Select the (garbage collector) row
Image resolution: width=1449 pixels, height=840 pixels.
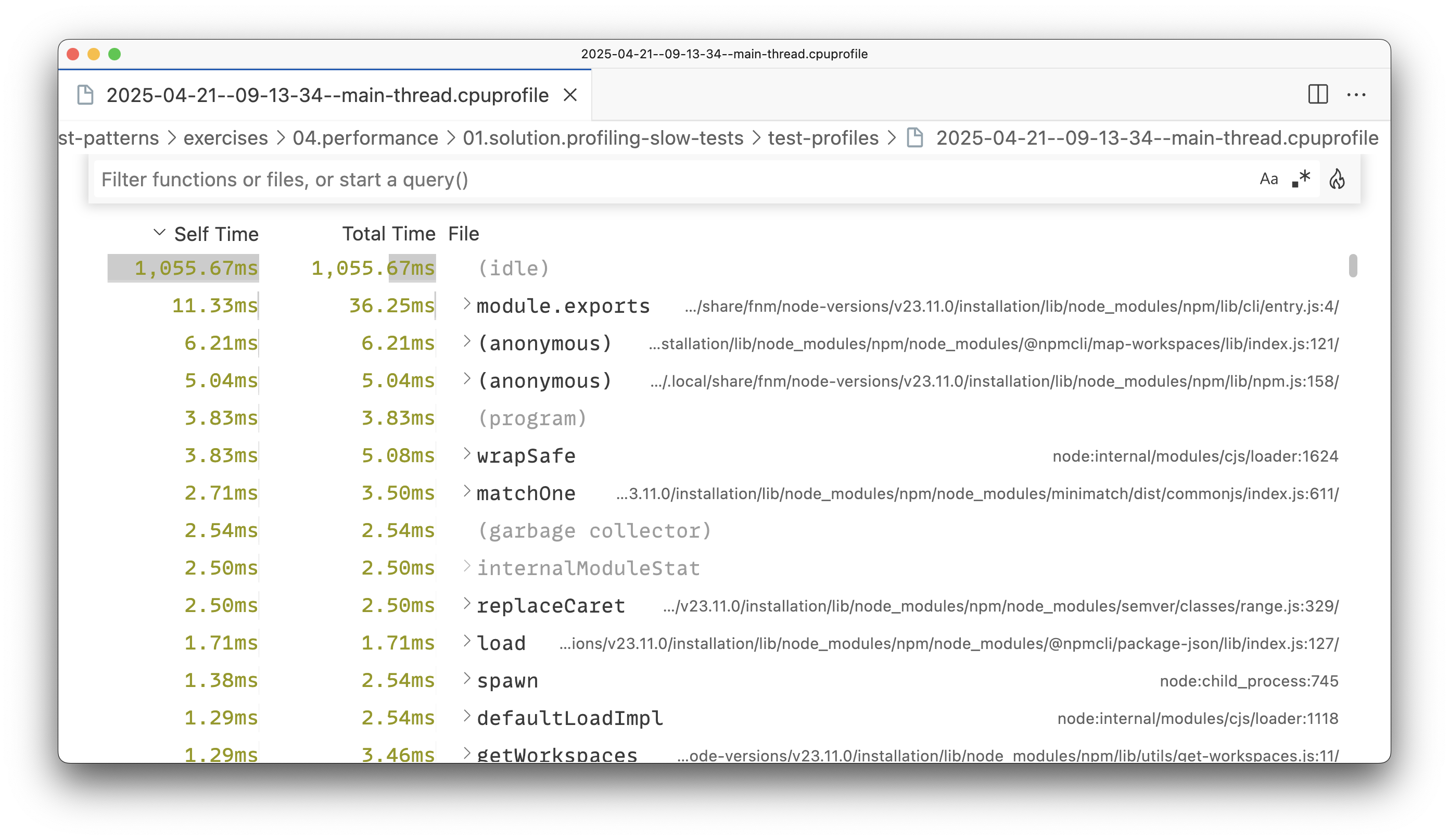pyautogui.click(x=724, y=530)
